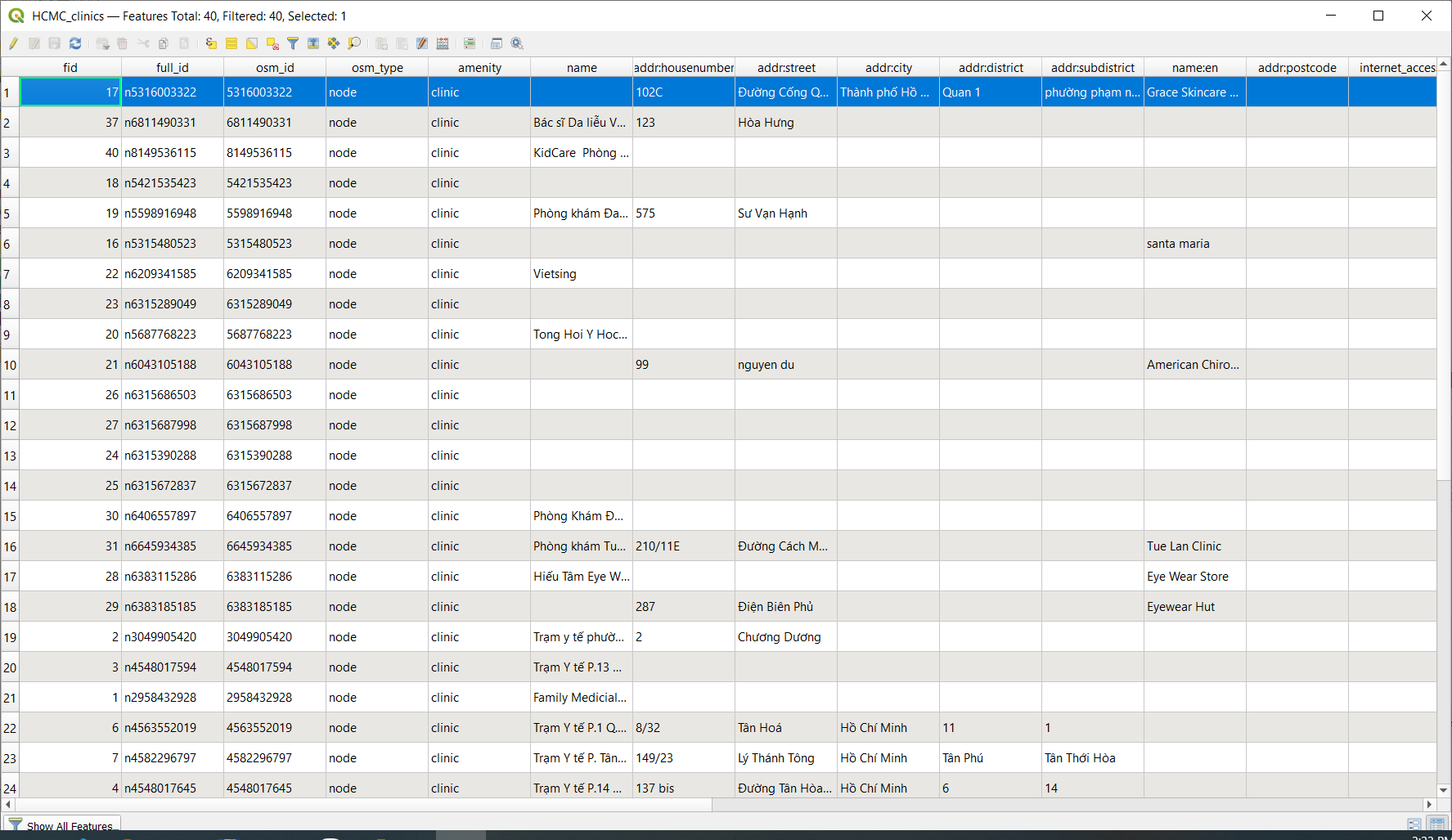Click the district cell 'Quan 1'
Image resolution: width=1452 pixels, height=840 pixels.
click(x=991, y=92)
